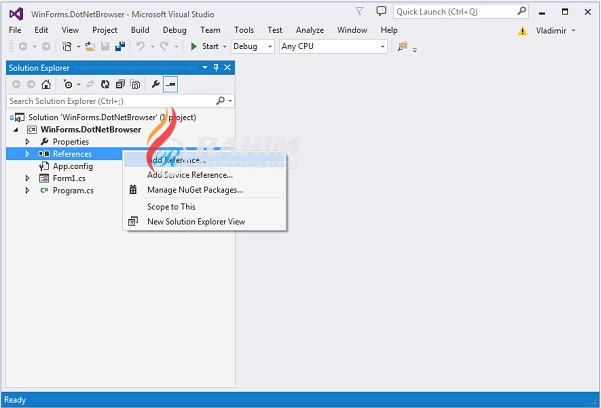601x408 pixels.
Task: Choose Manage NuGet Packages... from the context menu
Action: pyautogui.click(x=205, y=190)
